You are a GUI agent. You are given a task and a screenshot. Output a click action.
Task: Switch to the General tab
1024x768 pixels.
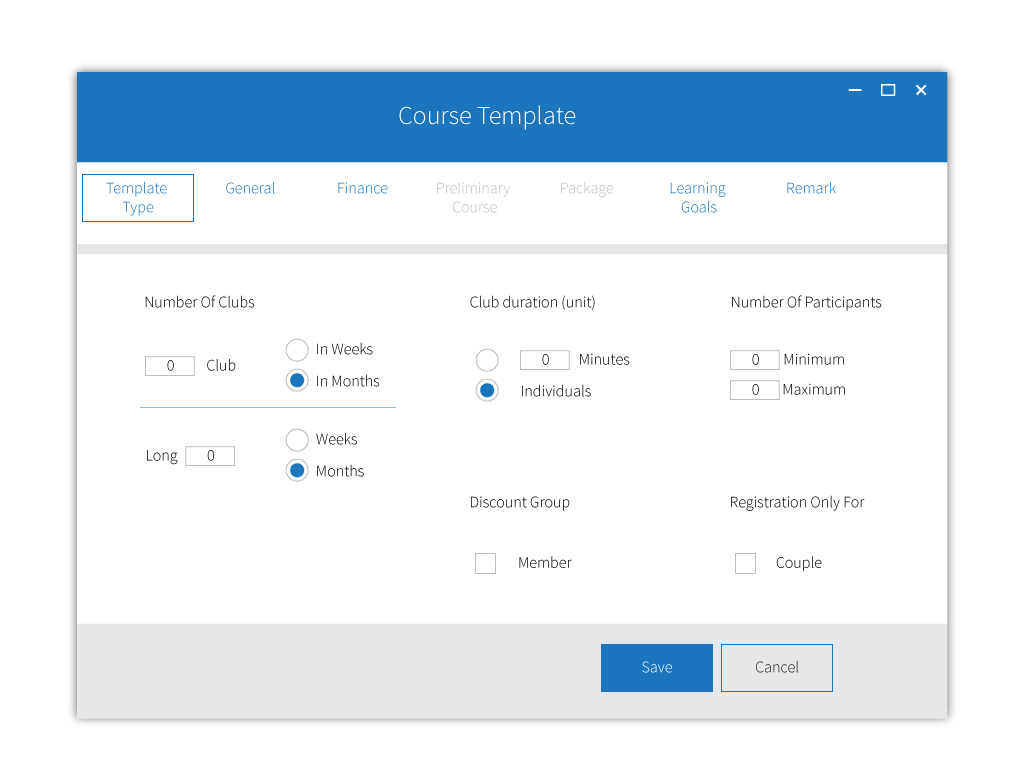250,188
